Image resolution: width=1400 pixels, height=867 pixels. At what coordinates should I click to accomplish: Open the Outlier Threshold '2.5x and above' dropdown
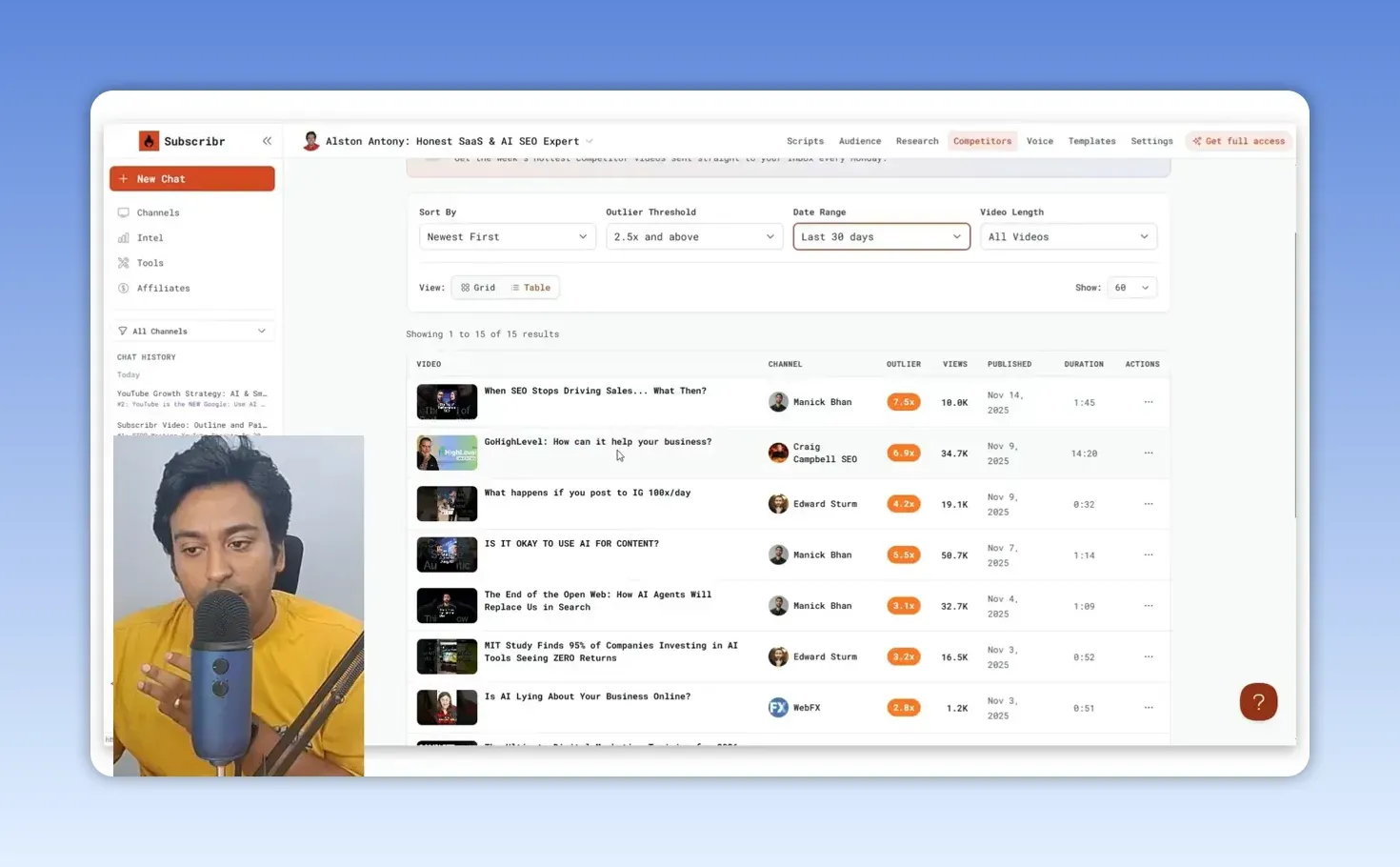tap(694, 237)
